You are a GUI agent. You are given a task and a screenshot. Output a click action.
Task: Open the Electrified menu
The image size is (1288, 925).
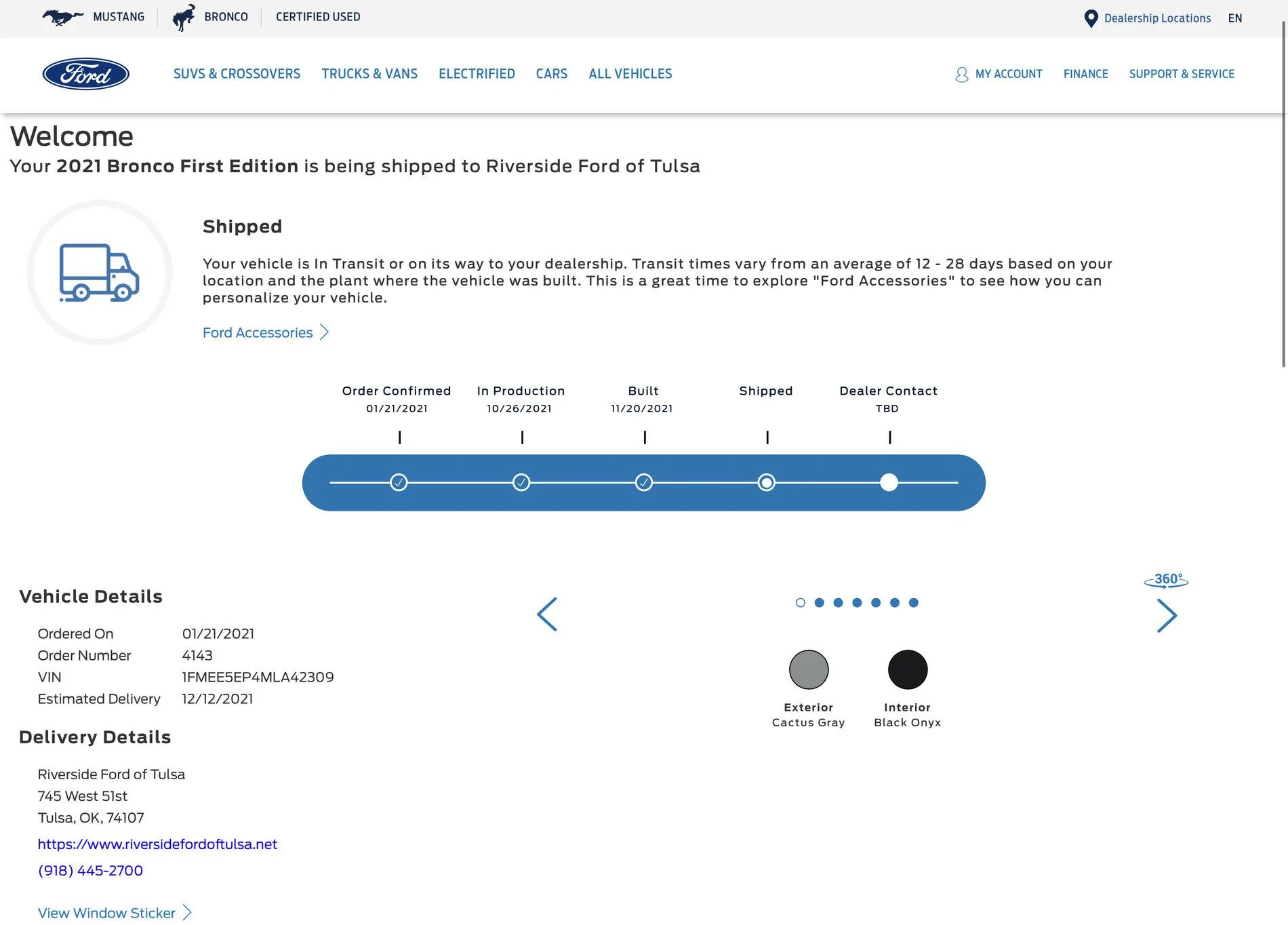click(x=477, y=74)
